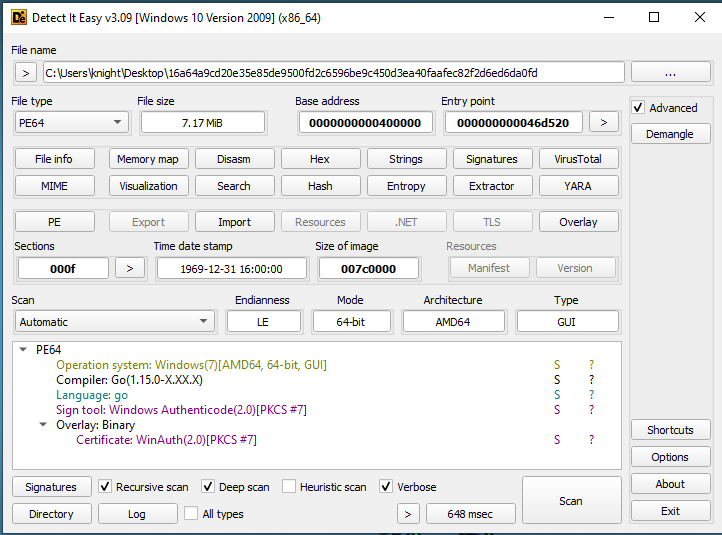Open the arrow button next to Entry point
Viewport: 722px width, 535px height.
click(604, 122)
